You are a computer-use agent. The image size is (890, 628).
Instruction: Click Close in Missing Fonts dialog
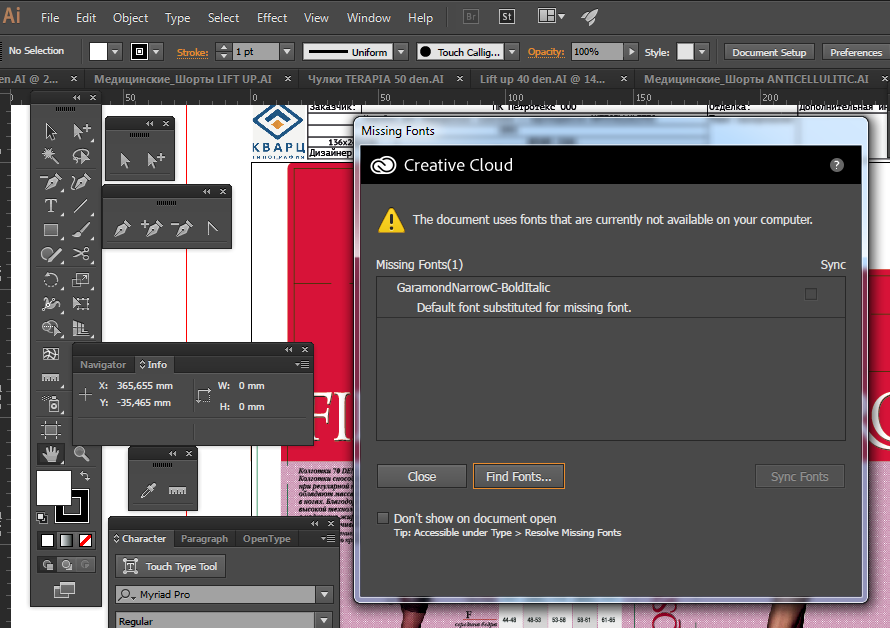422,476
